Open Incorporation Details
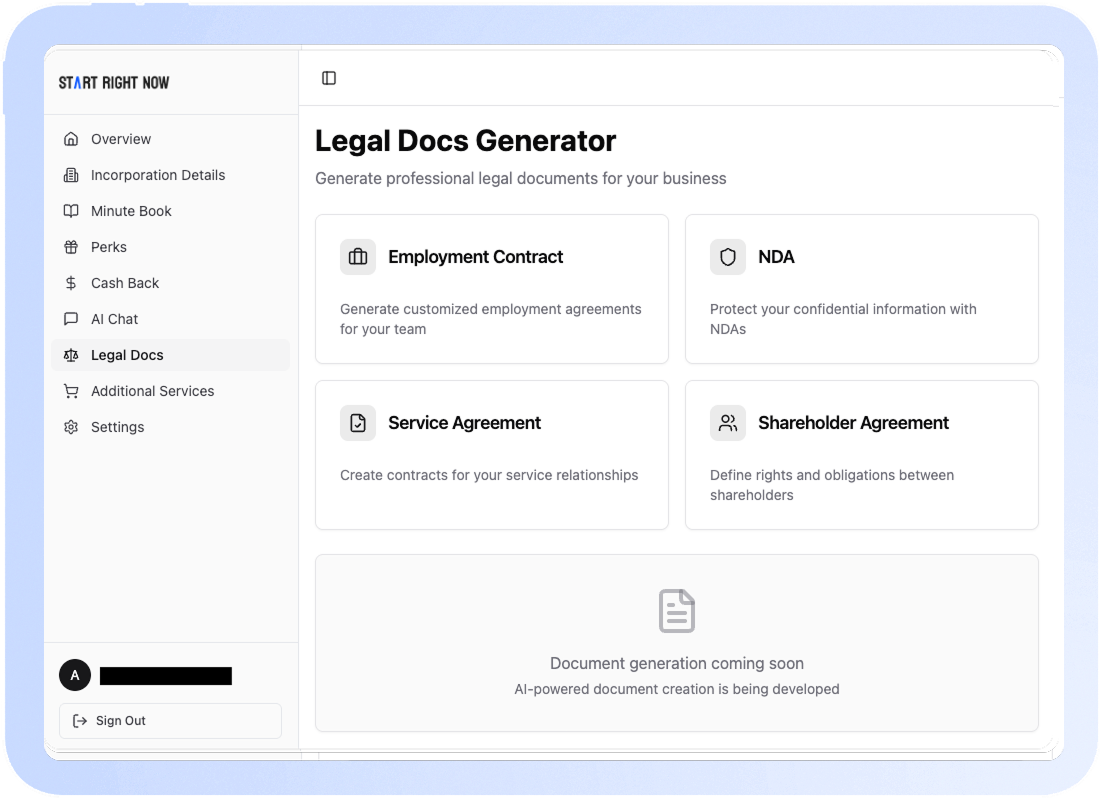Viewport: 1100px width, 798px height. click(158, 175)
